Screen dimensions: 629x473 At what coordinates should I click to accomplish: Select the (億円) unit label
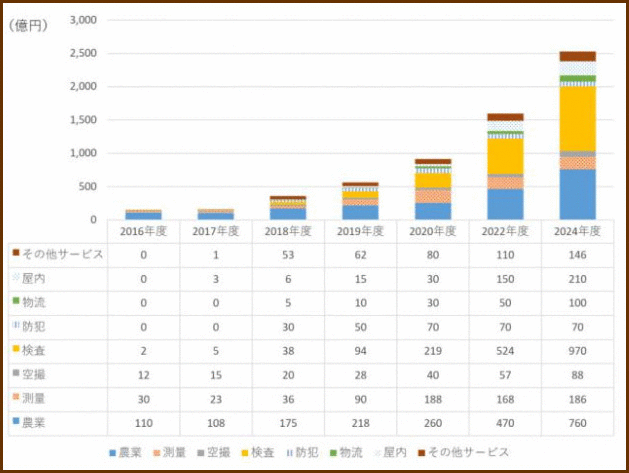tap(27, 25)
